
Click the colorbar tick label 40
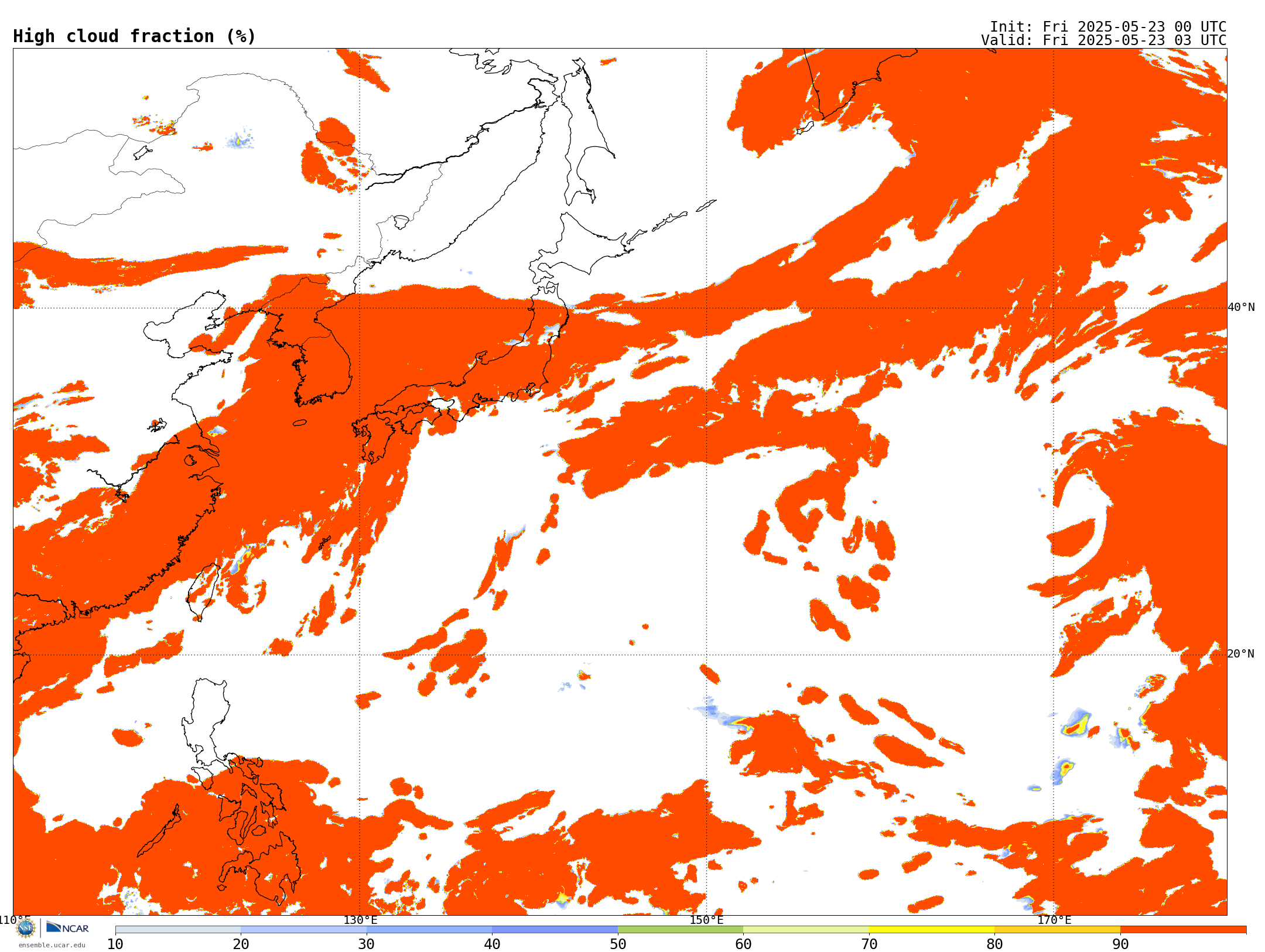[x=492, y=944]
